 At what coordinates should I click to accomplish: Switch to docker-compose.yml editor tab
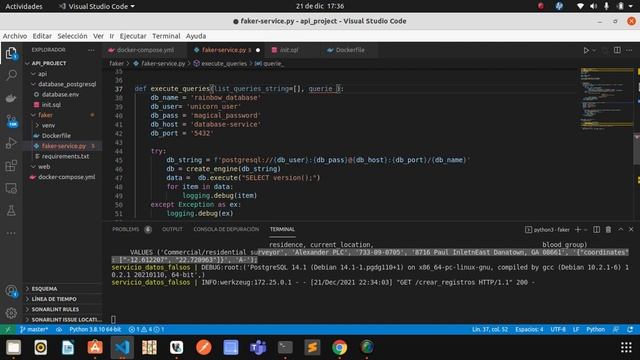[x=145, y=50]
